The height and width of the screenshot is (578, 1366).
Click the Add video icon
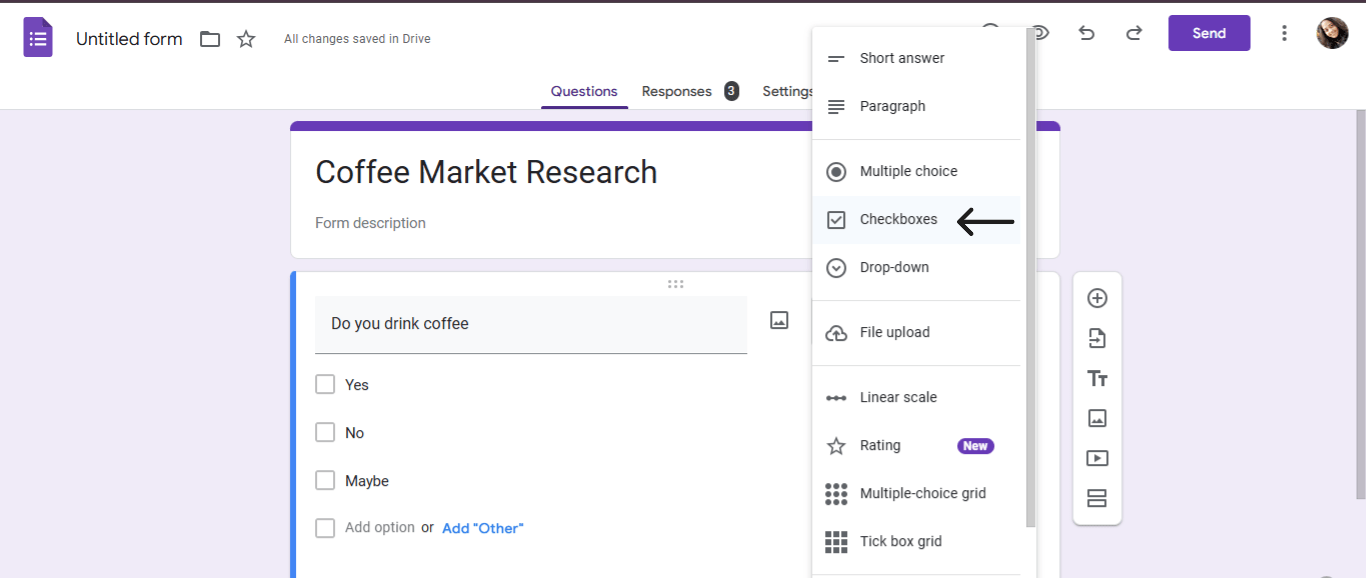pos(1097,458)
